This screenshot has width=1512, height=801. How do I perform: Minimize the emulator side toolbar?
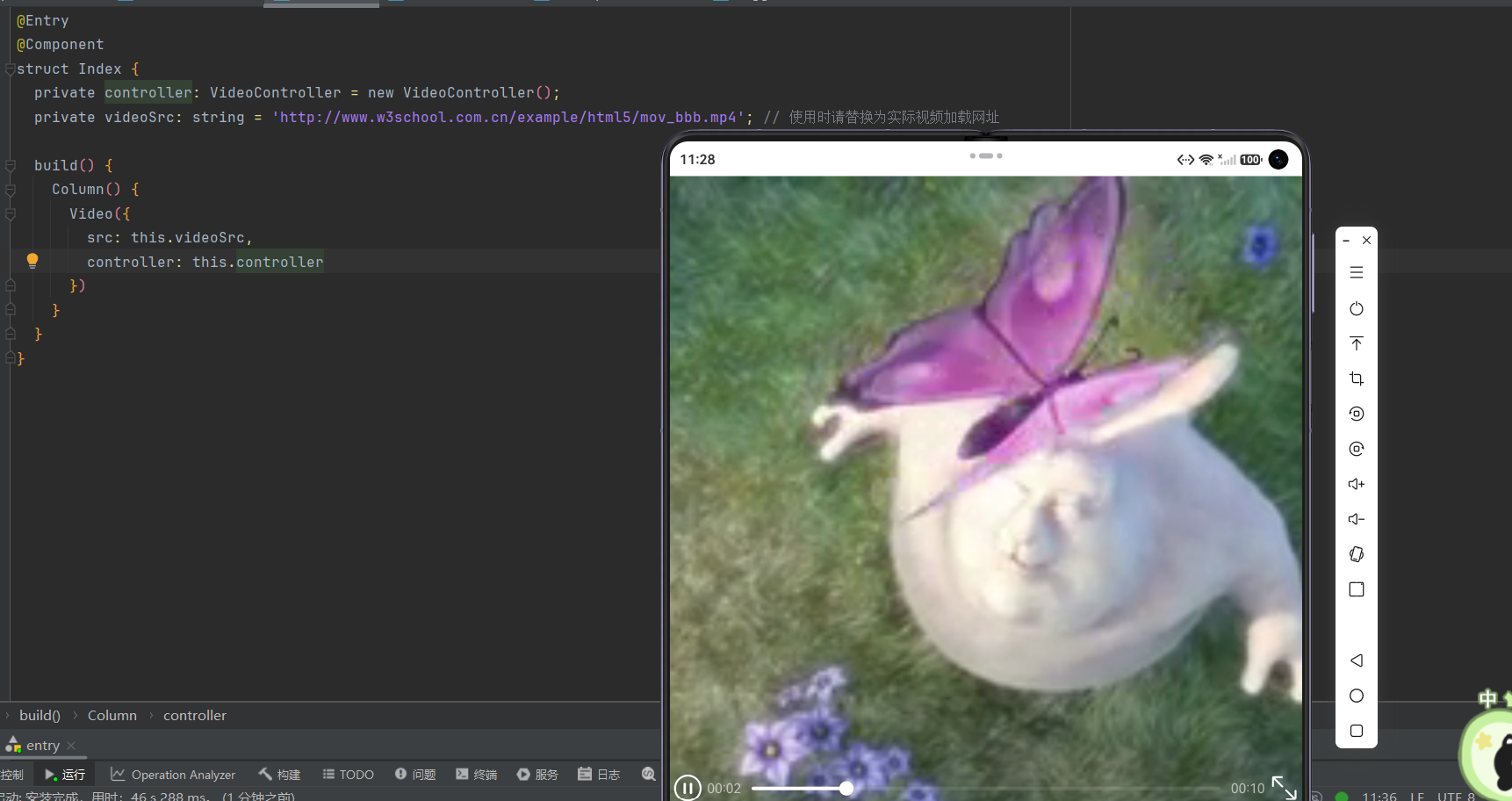[x=1346, y=240]
